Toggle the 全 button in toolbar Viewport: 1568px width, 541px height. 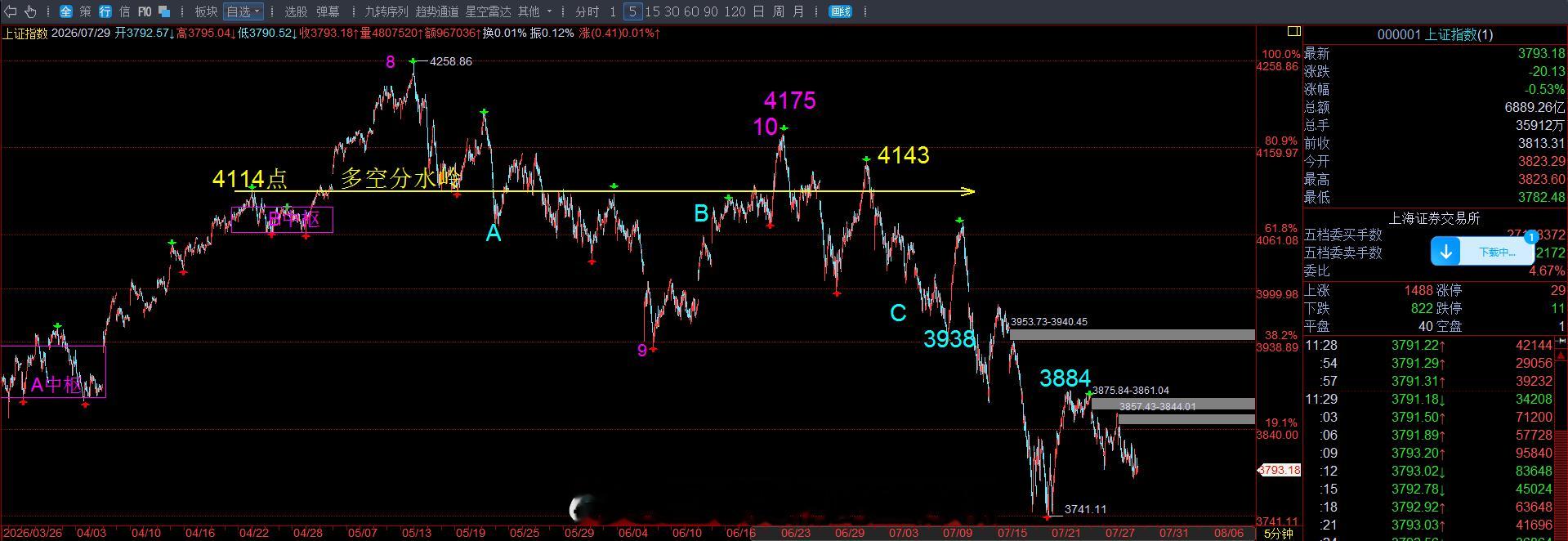[66, 11]
